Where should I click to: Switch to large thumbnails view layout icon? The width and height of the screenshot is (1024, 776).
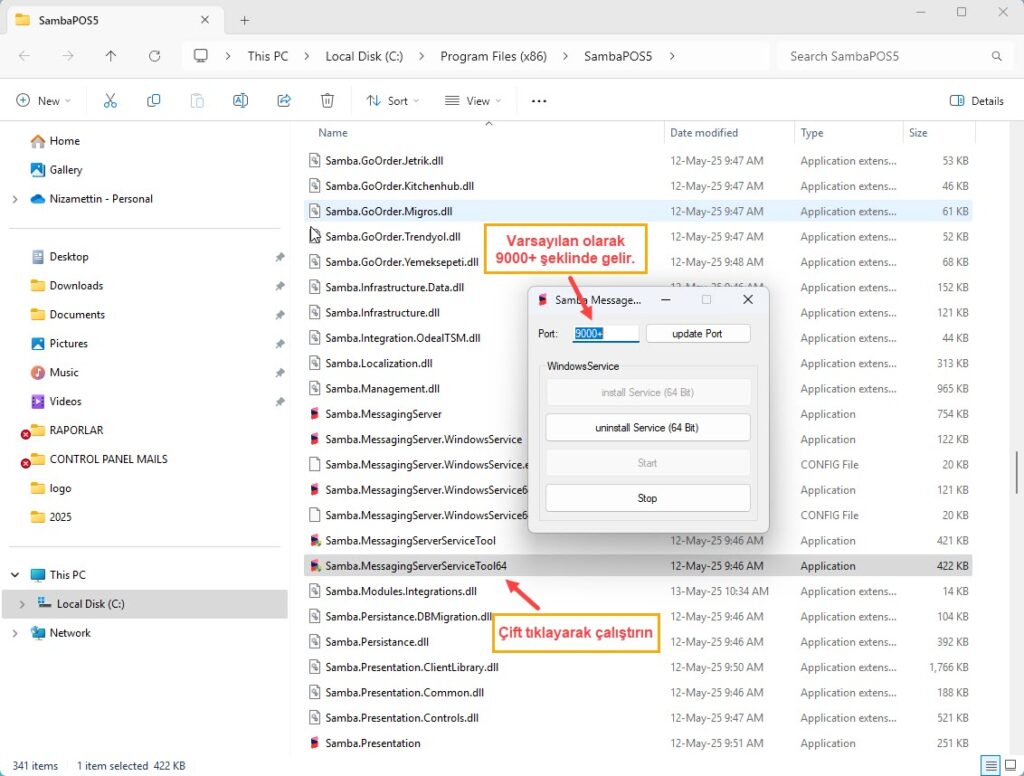tap(1010, 765)
